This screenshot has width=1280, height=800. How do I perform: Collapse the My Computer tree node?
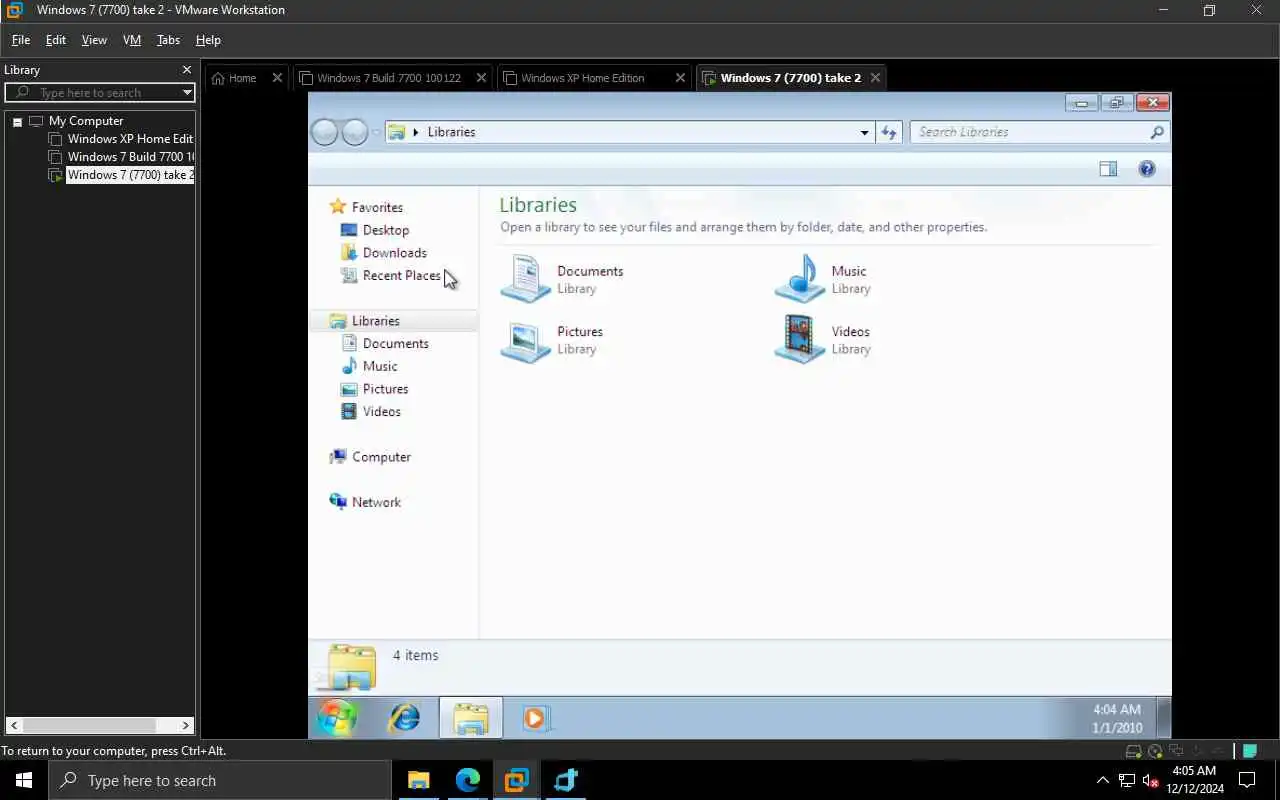coord(17,121)
